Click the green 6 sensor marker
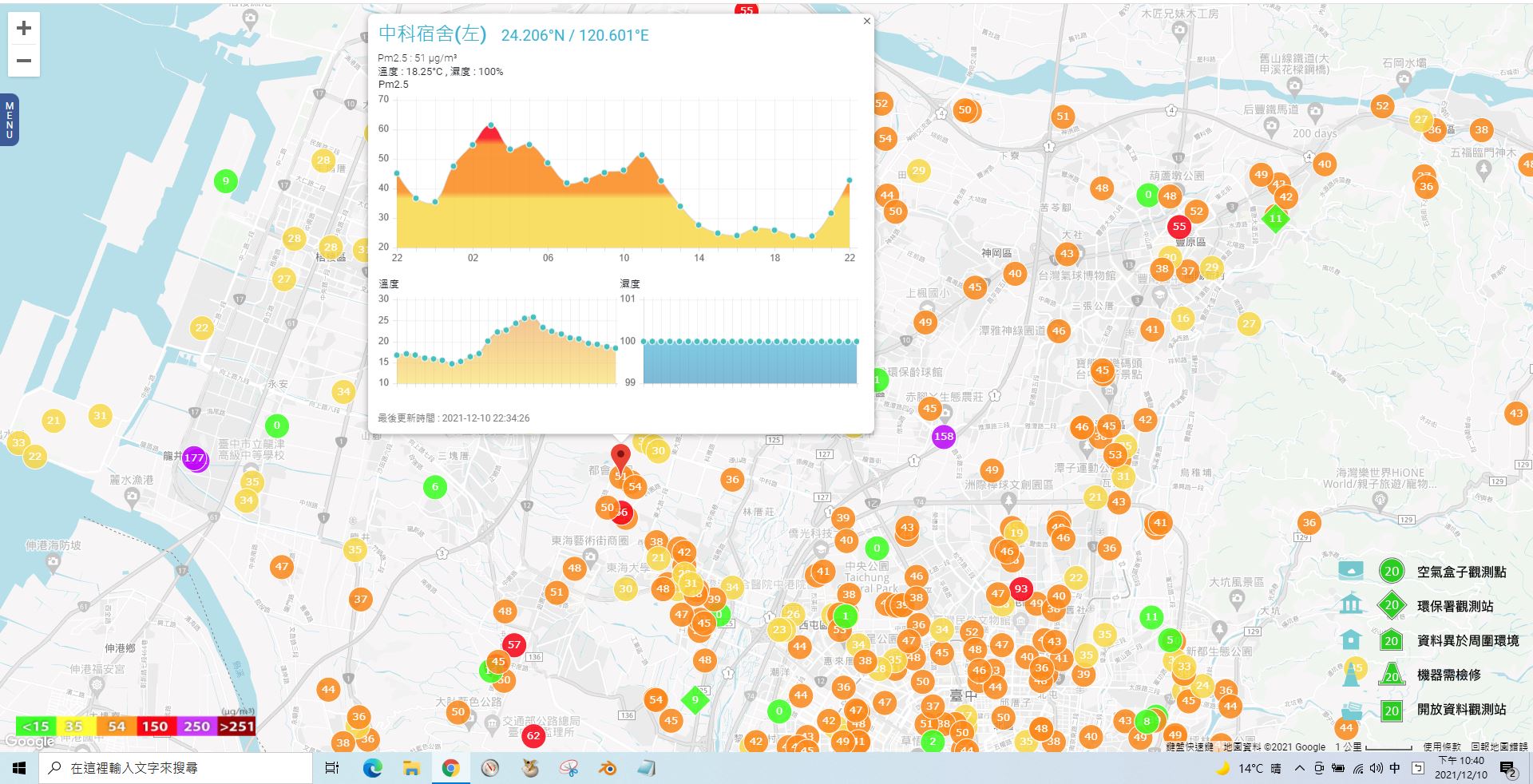1533x784 pixels. (x=435, y=486)
